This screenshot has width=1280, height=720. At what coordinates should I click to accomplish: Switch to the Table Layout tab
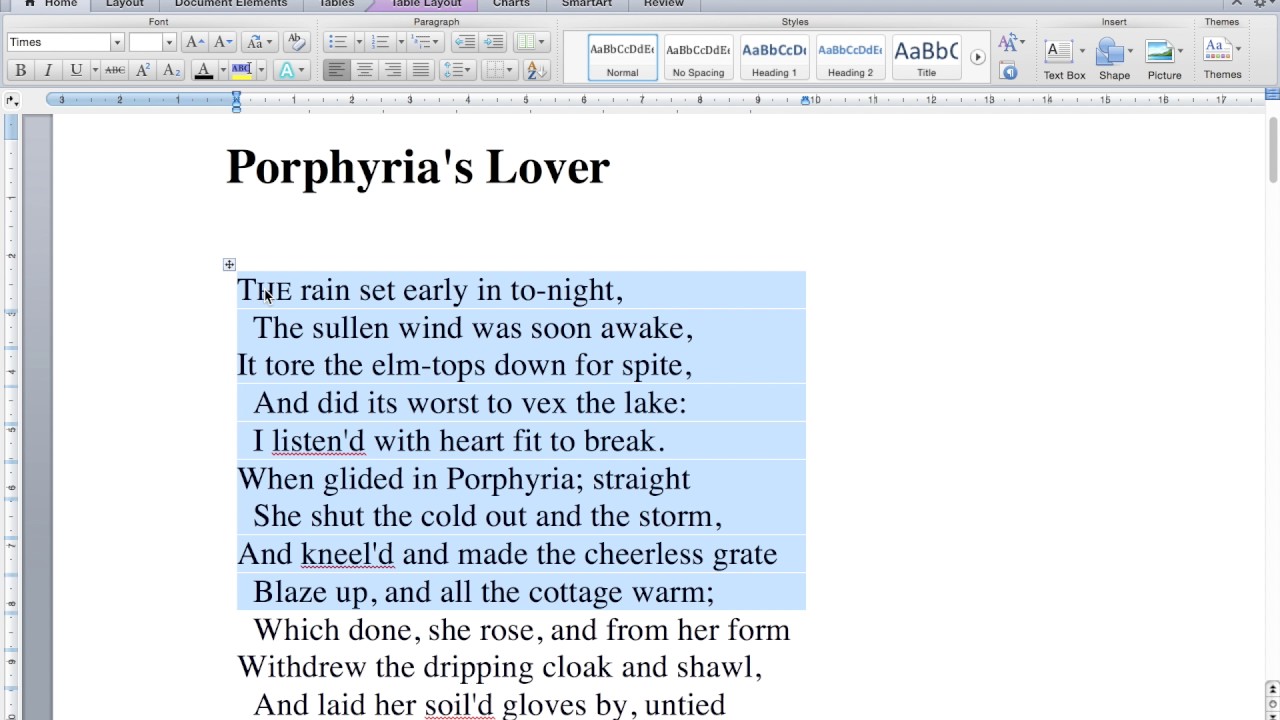point(426,4)
